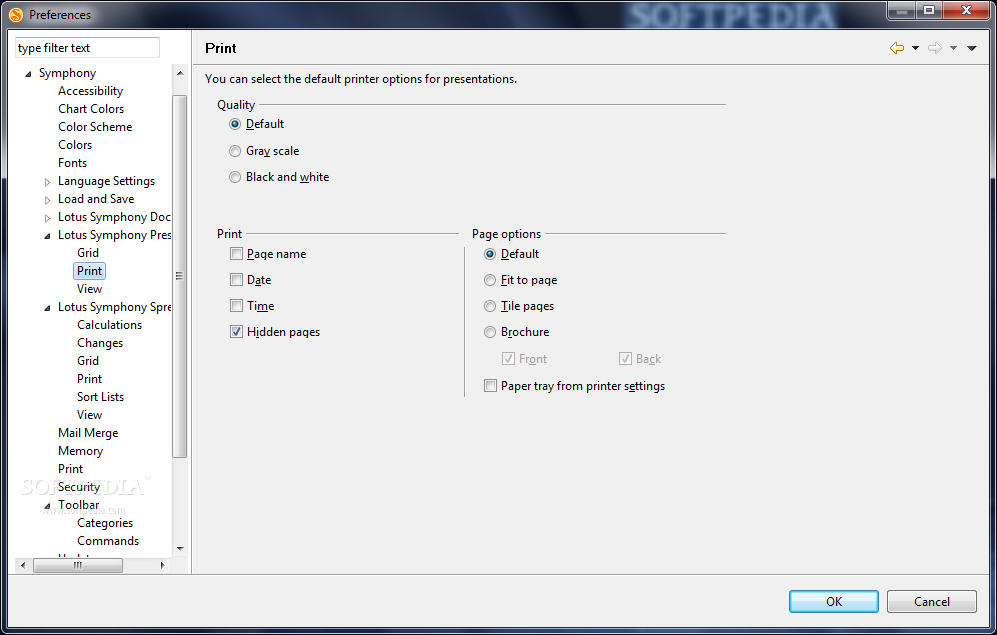
Task: Open the Fonts preferences page
Action: coord(72,163)
